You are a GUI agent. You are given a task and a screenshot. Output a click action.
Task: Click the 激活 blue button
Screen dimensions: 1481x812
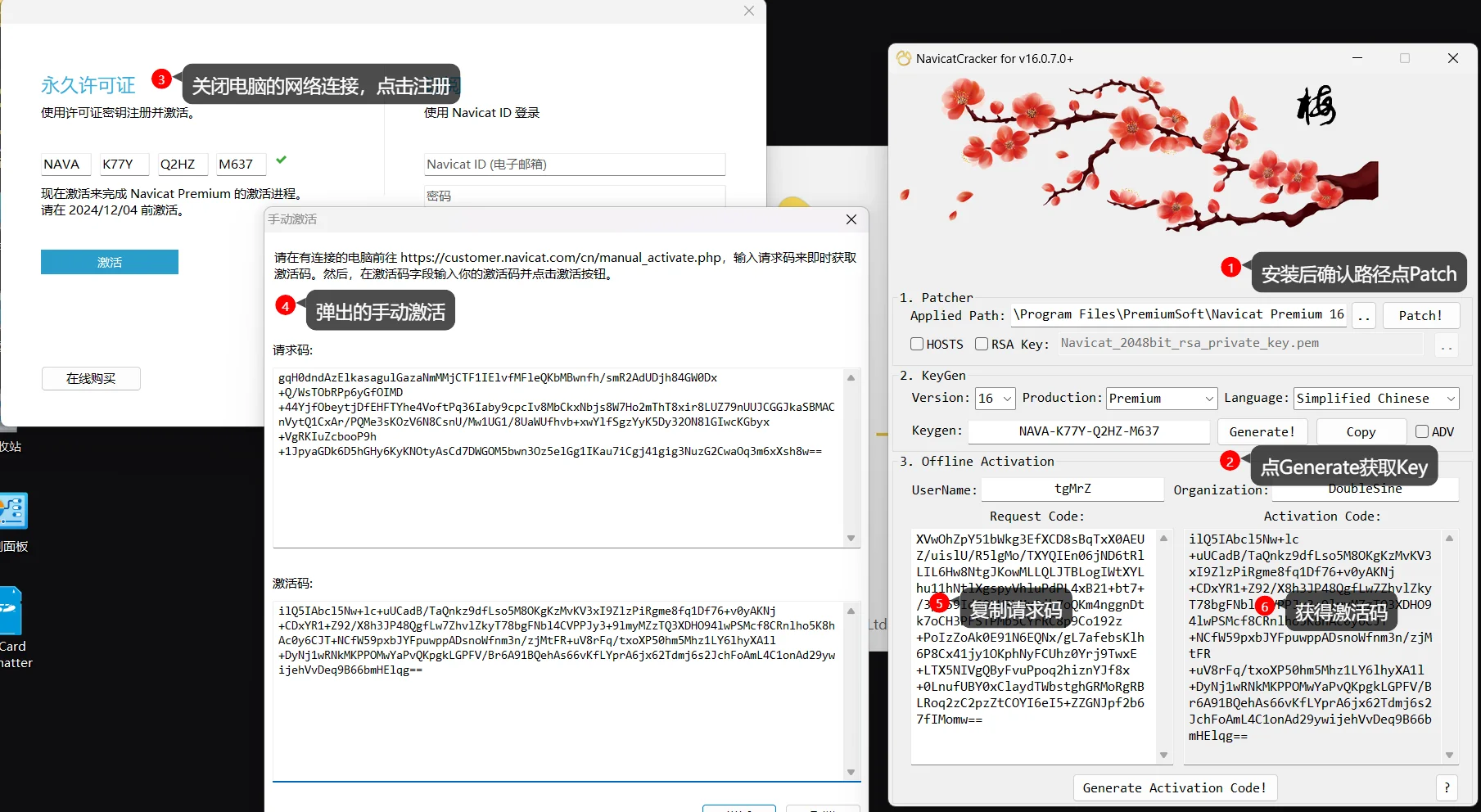(110, 262)
